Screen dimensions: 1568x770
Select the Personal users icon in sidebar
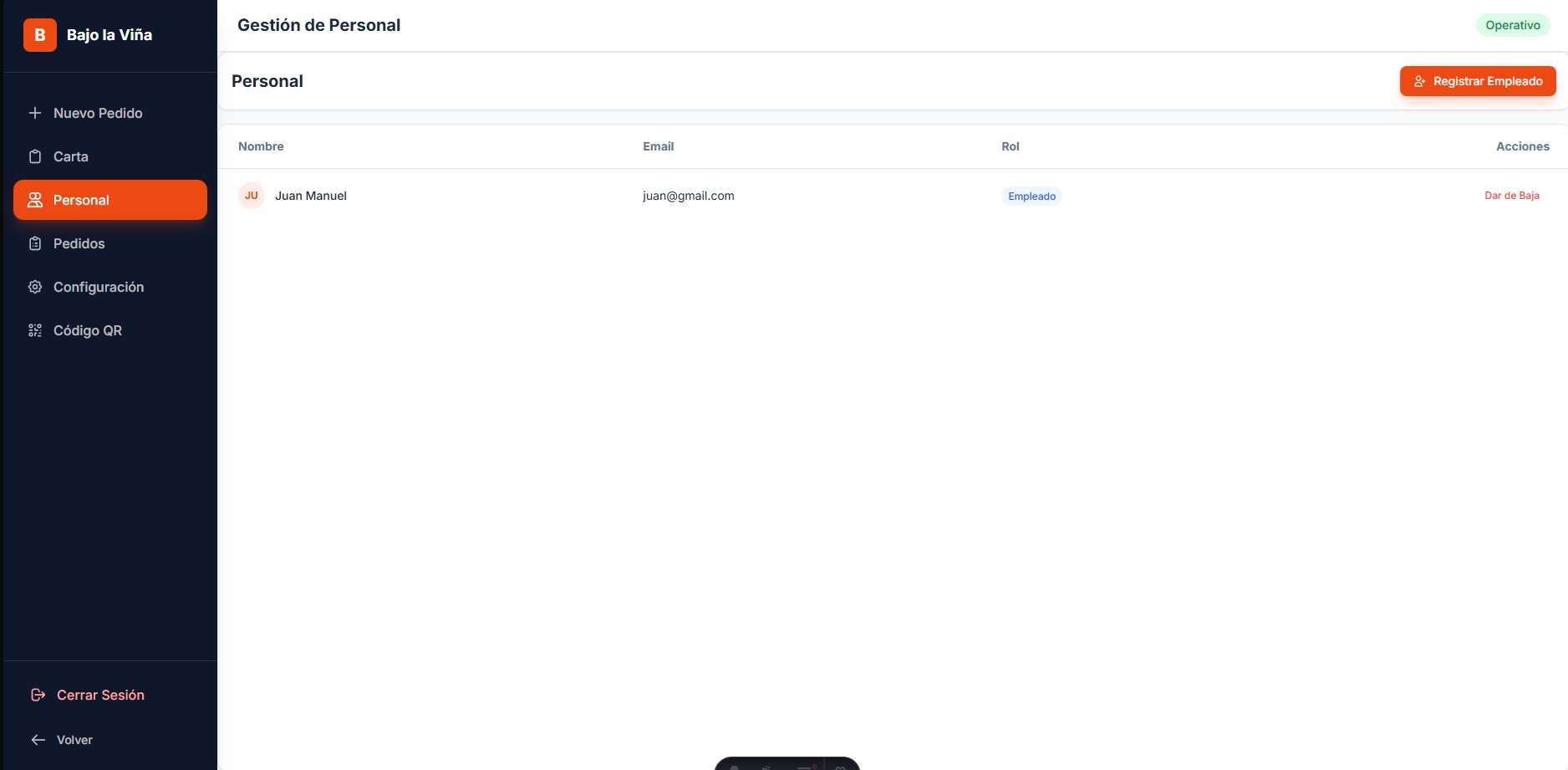click(x=35, y=200)
